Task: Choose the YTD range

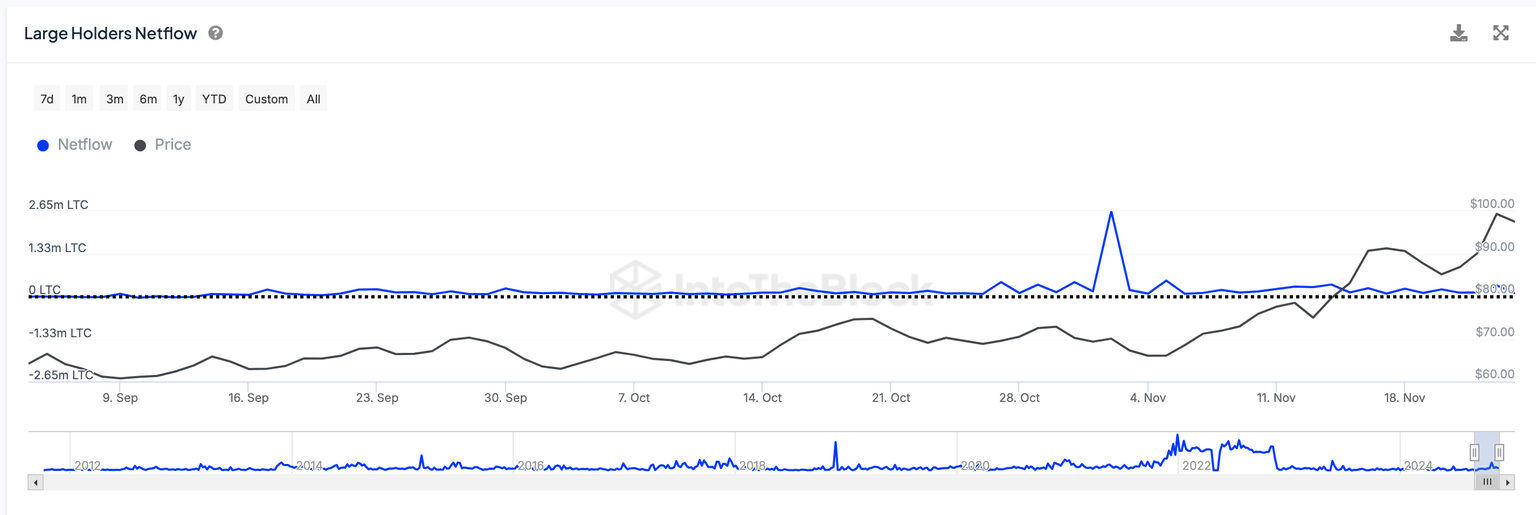Action: (214, 99)
